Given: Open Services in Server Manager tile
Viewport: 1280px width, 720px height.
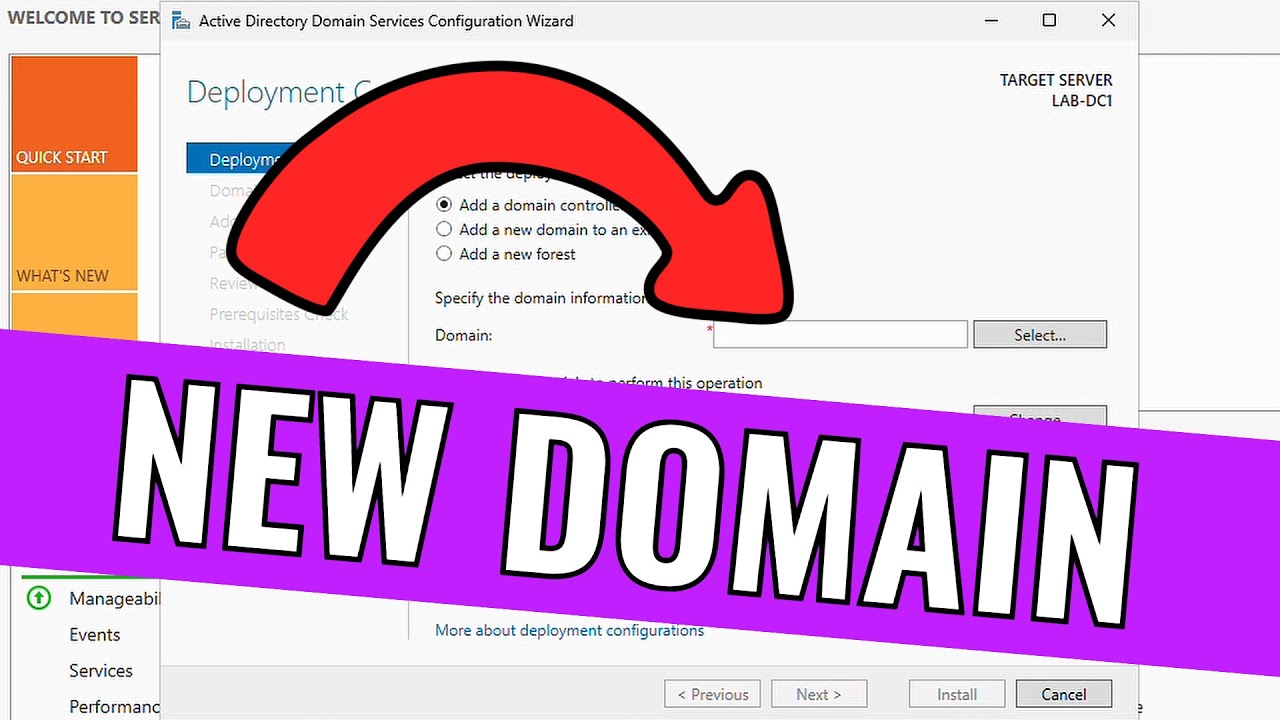Looking at the screenshot, I should [101, 671].
